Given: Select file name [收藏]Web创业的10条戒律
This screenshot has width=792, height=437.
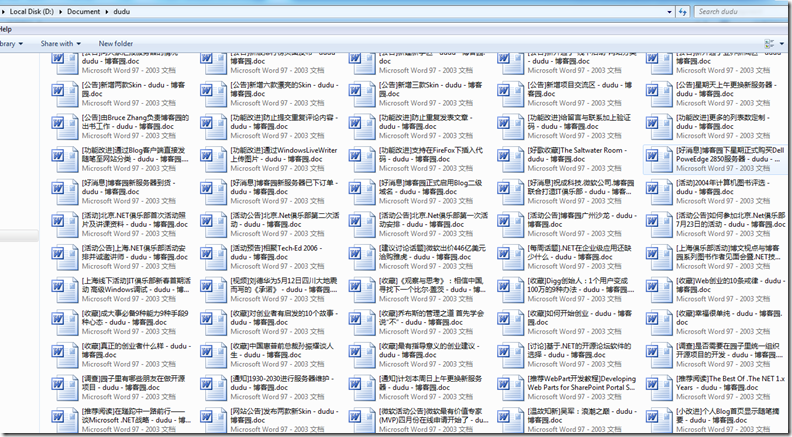Looking at the screenshot, I should (731, 285).
